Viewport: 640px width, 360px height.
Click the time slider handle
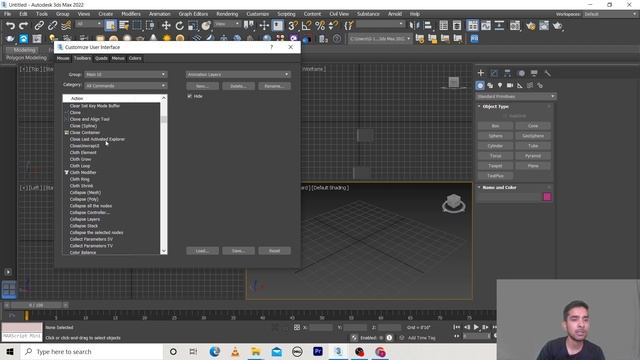point(36,305)
